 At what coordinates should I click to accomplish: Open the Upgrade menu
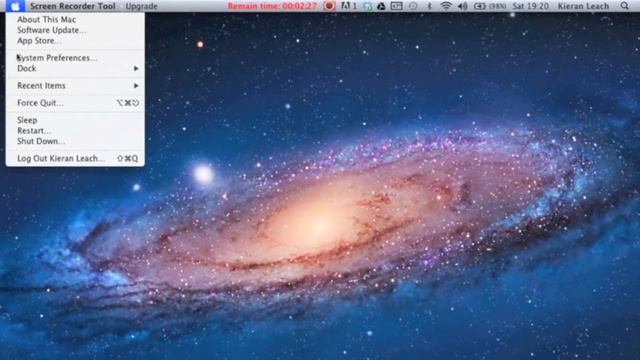pyautogui.click(x=142, y=6)
